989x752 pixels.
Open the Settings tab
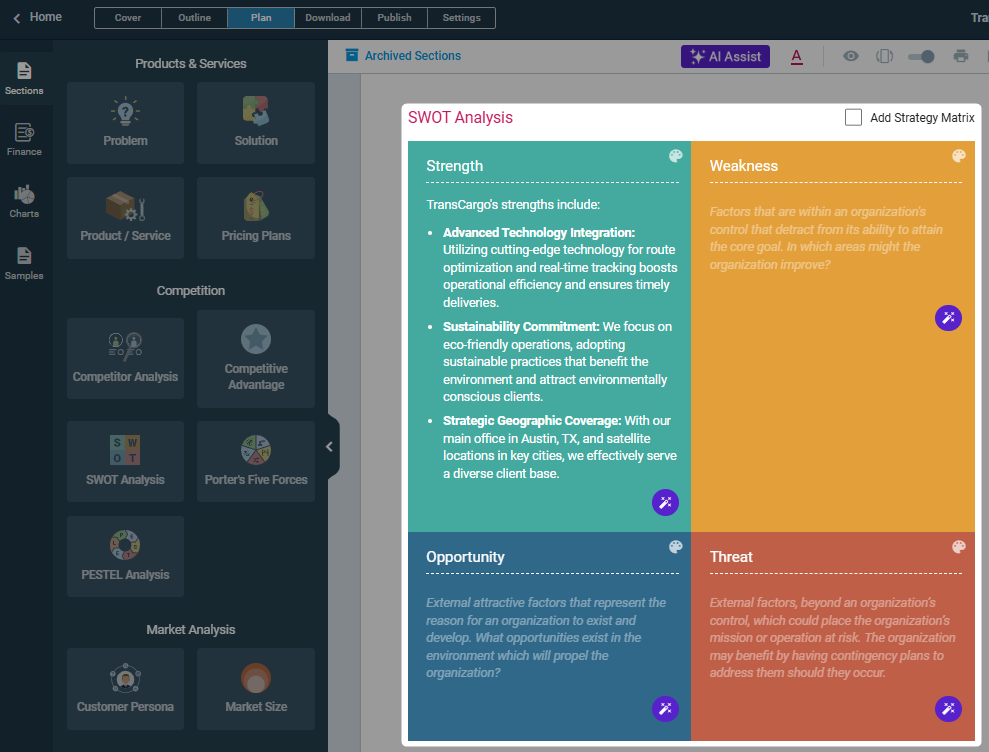pyautogui.click(x=461, y=18)
